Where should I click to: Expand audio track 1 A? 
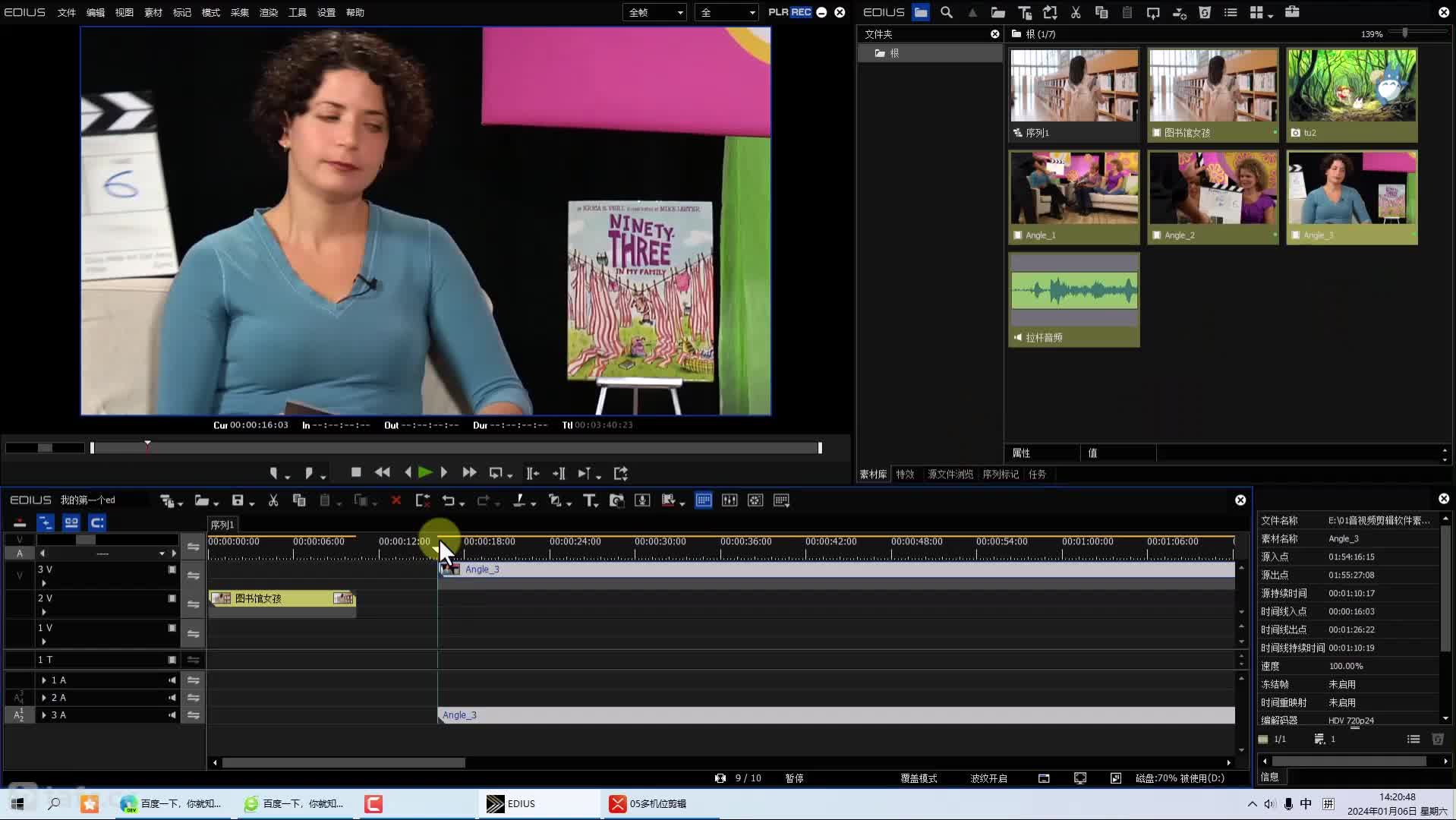[44, 680]
